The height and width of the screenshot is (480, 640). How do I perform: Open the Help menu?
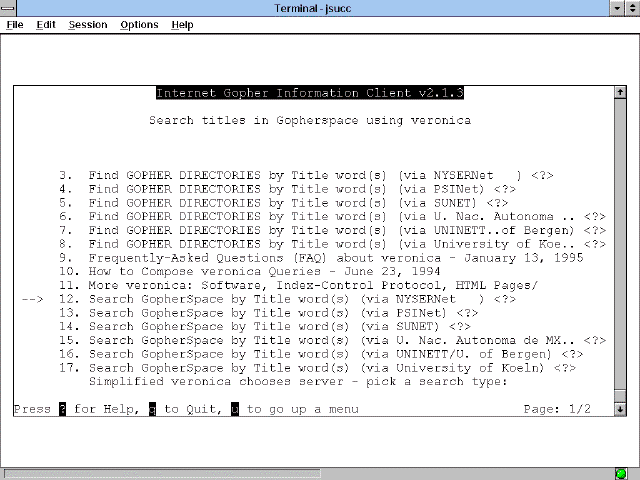[182, 25]
